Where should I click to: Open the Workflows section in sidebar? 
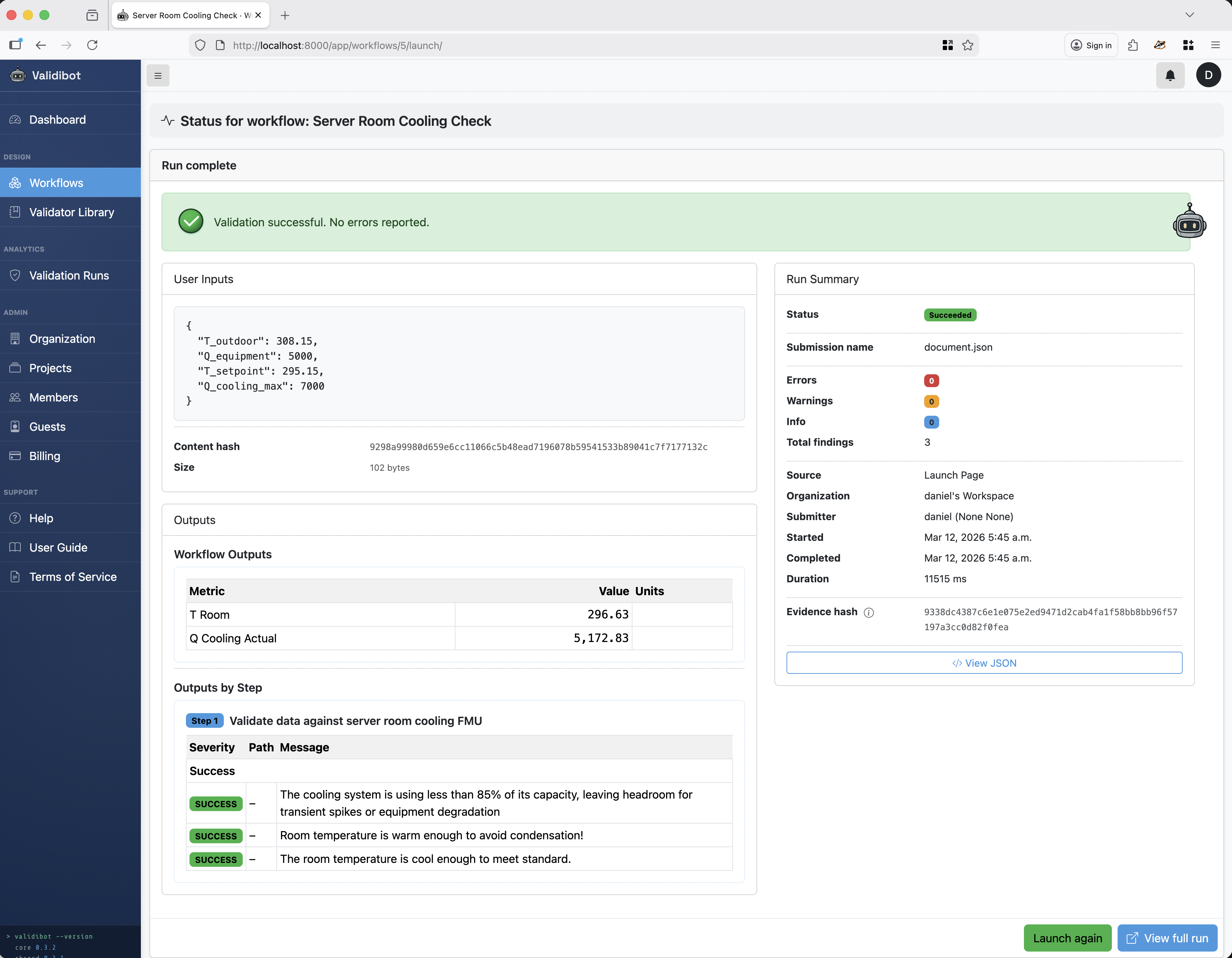click(56, 182)
